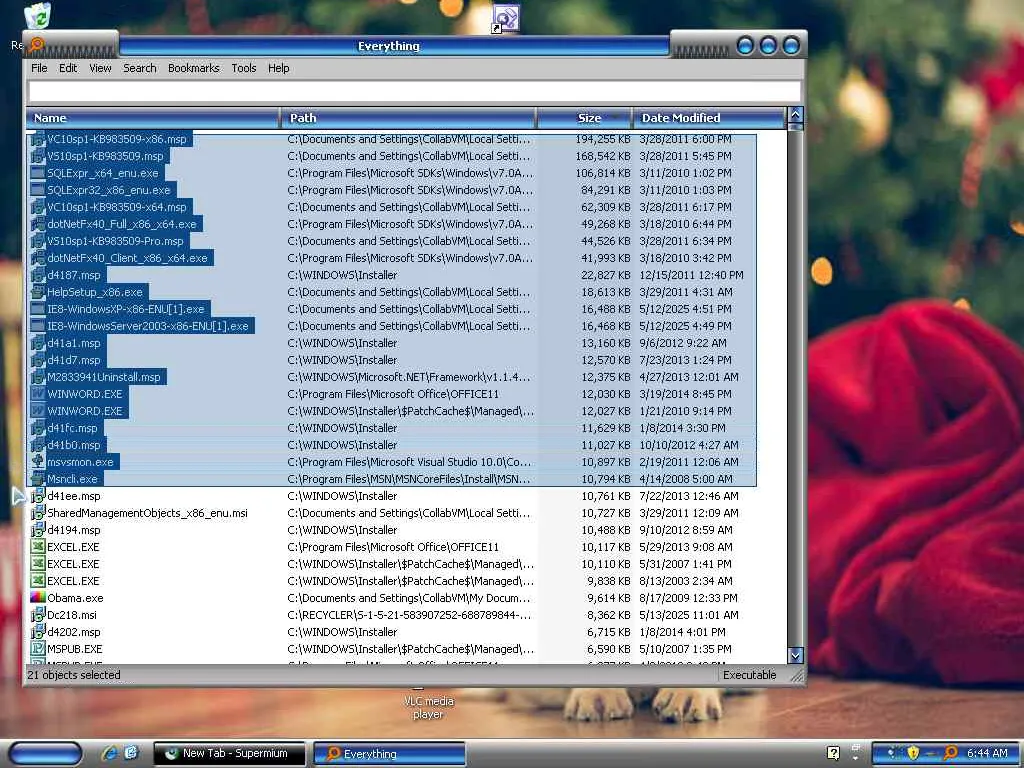Select the file VC10sp1-KB983509-x64.msp
This screenshot has width=1024, height=768.
pos(117,207)
